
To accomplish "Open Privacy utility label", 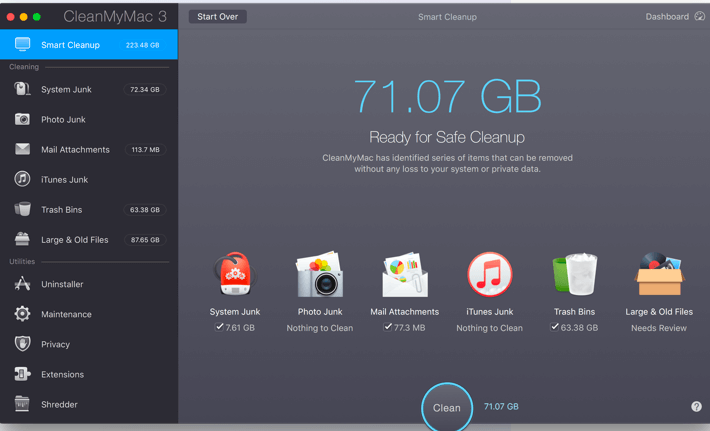I will click(55, 345).
